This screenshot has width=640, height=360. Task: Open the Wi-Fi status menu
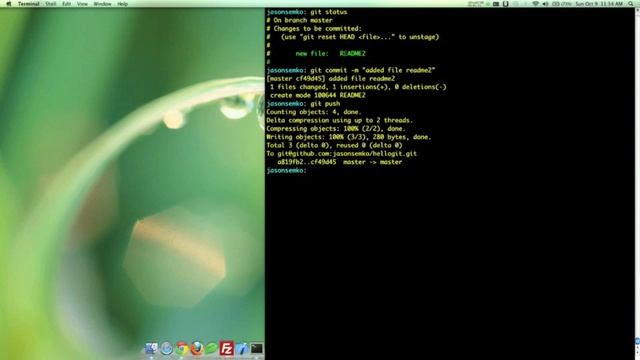pyautogui.click(x=536, y=4)
